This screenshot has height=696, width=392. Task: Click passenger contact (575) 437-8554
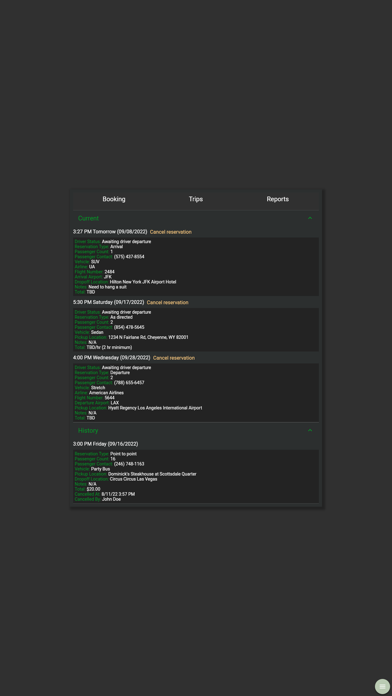pyautogui.click(x=129, y=257)
